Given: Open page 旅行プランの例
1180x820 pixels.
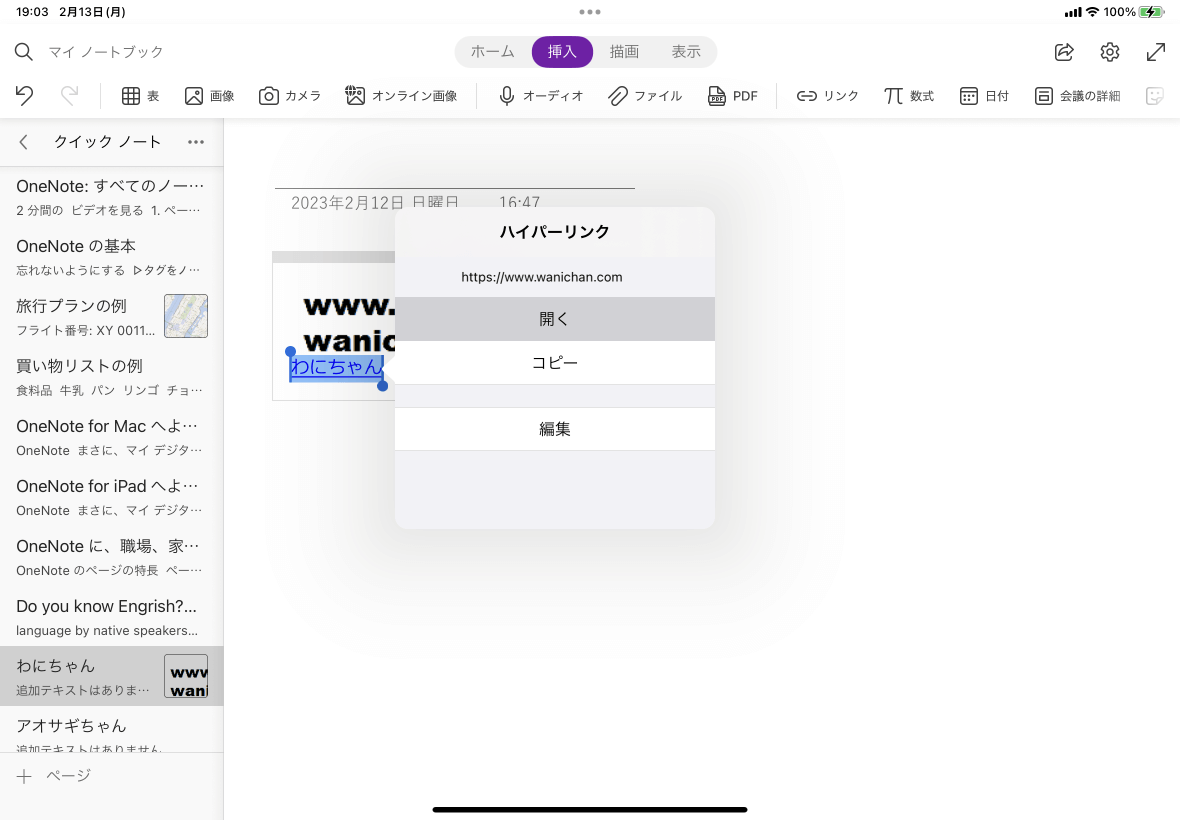Looking at the screenshot, I should [x=111, y=317].
